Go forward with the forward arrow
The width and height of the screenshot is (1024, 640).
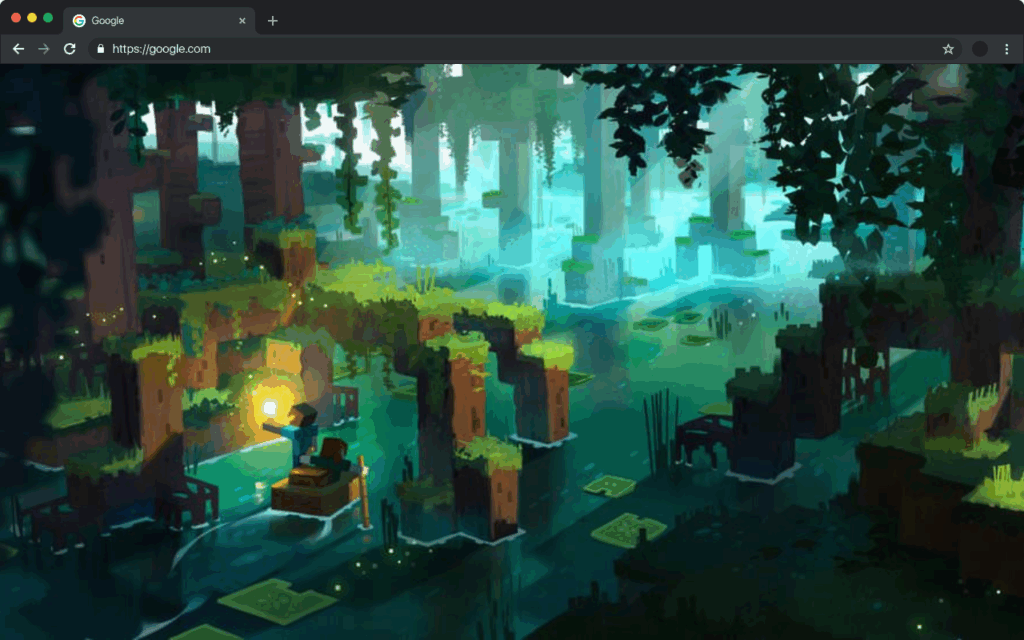tap(44, 48)
